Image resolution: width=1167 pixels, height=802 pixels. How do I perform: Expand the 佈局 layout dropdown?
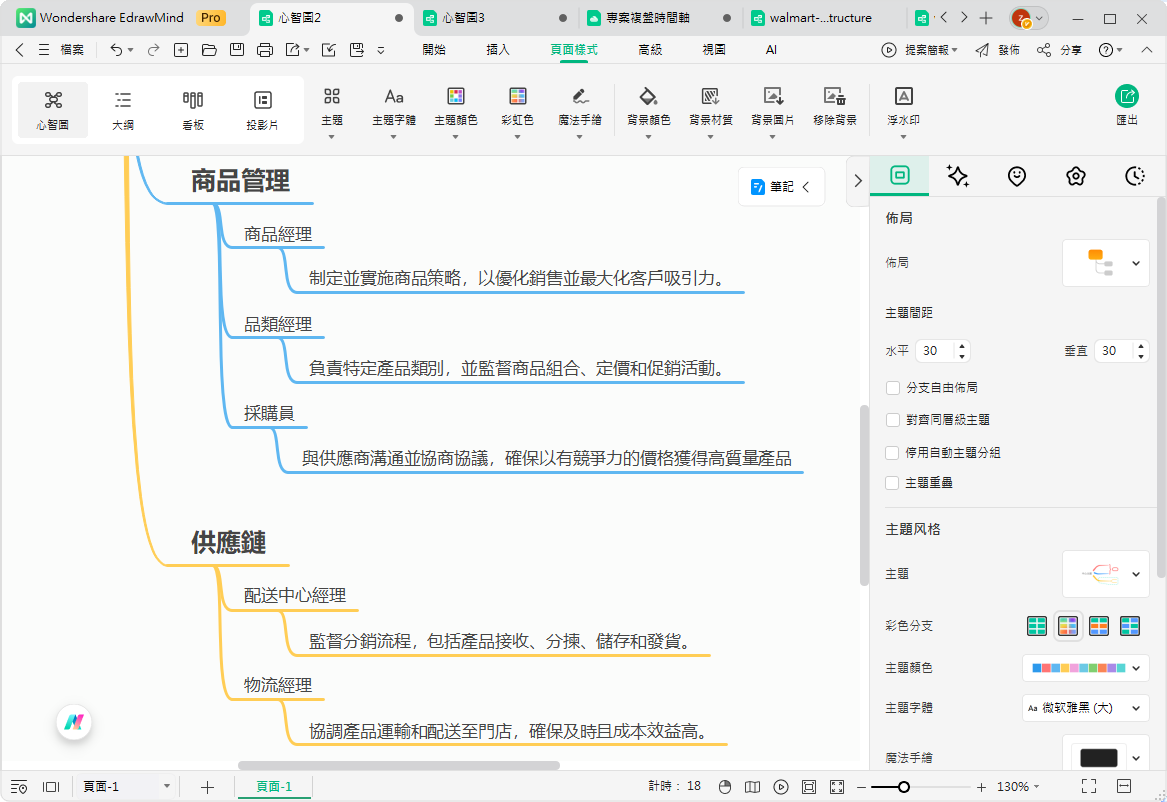(1105, 263)
